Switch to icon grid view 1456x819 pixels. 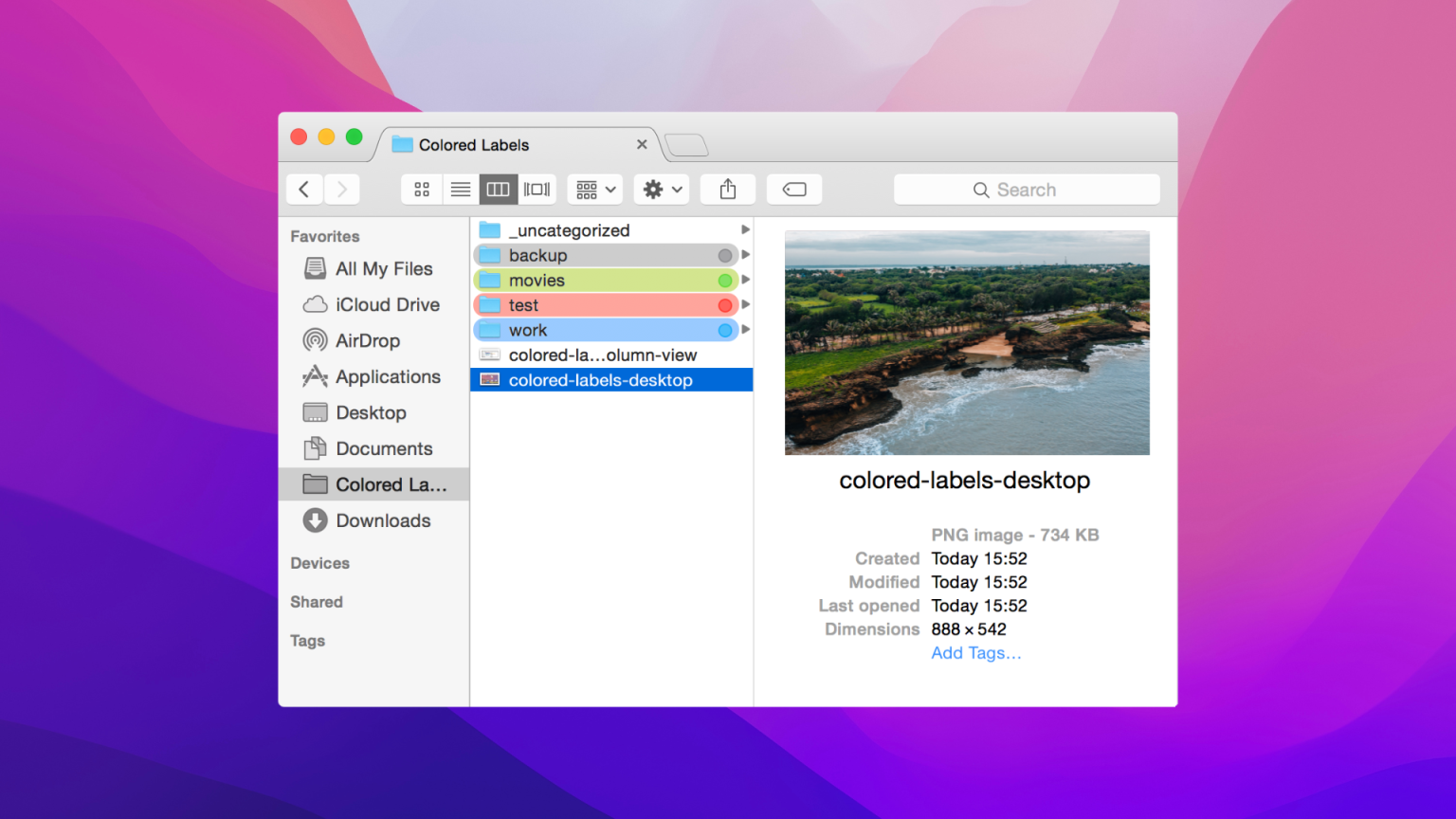[x=422, y=189]
